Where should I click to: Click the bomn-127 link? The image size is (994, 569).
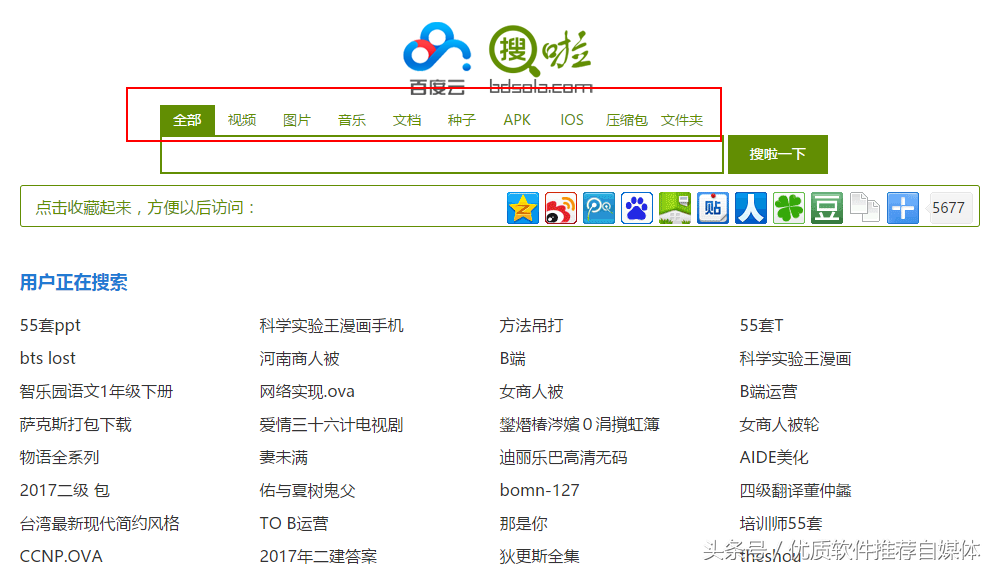click(539, 490)
